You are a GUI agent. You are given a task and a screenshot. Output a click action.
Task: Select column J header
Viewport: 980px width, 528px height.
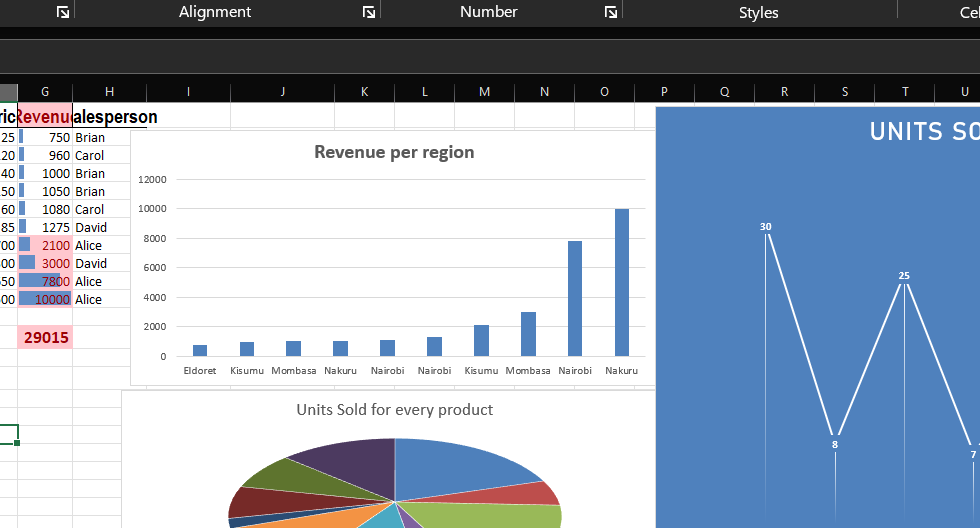pos(282,92)
